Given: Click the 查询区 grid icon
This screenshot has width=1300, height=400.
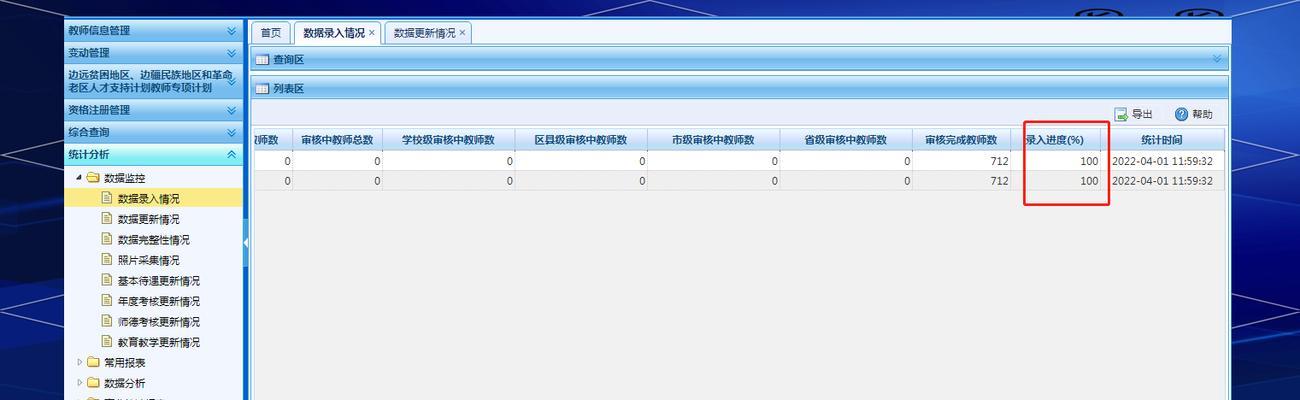Looking at the screenshot, I should pos(263,60).
